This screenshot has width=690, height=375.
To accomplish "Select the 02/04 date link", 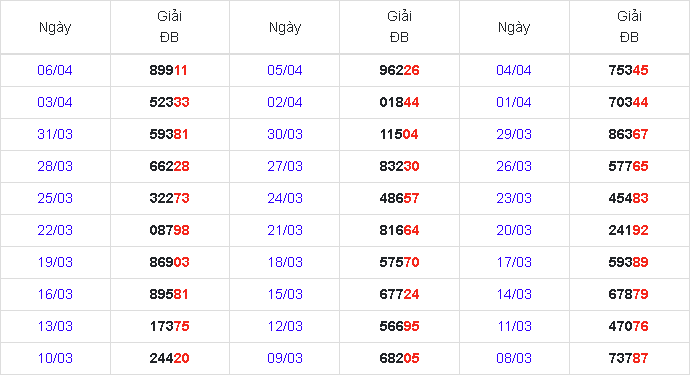I will tap(285, 102).
